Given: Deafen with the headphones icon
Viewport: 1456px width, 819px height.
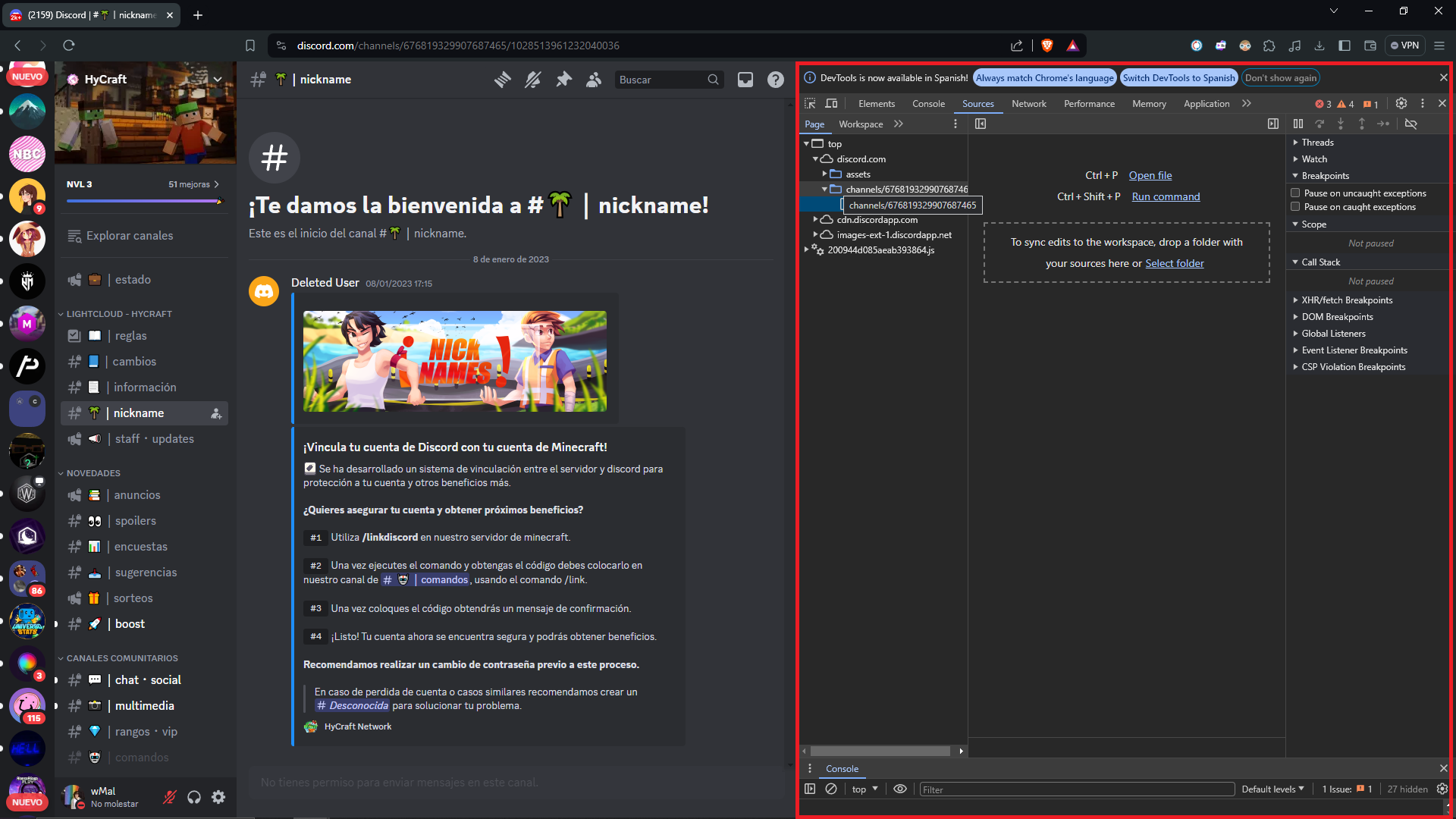Looking at the screenshot, I should point(194,797).
